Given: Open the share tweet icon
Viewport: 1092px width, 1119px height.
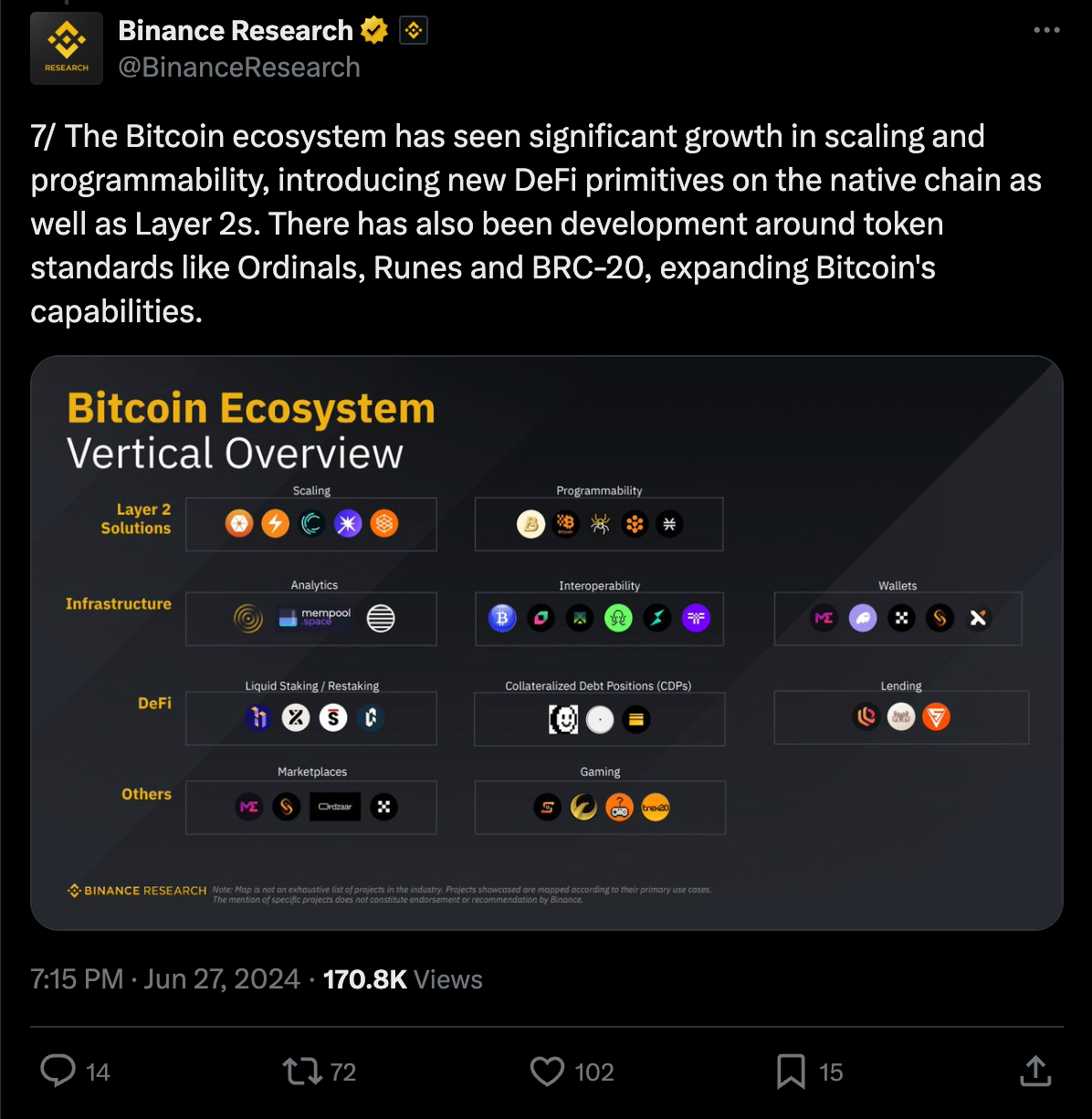Looking at the screenshot, I should click(1035, 1071).
